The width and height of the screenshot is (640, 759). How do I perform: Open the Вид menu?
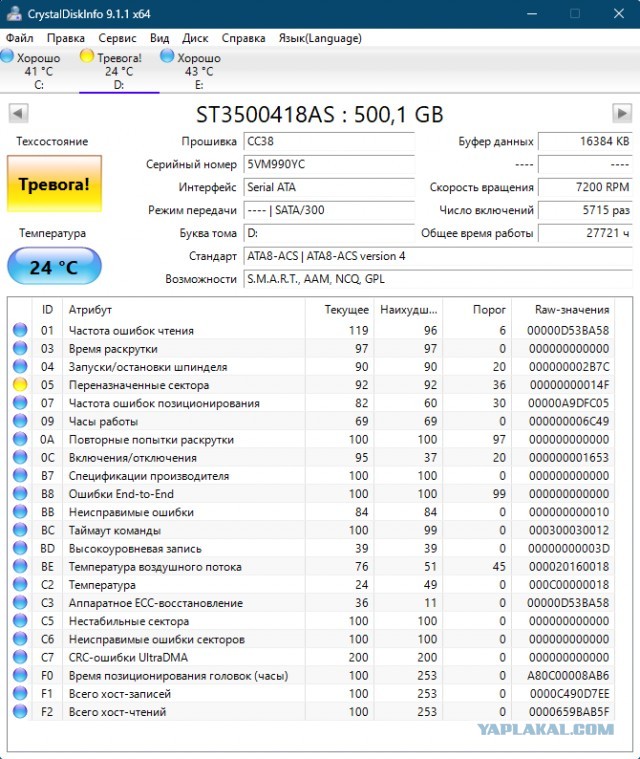coord(159,38)
